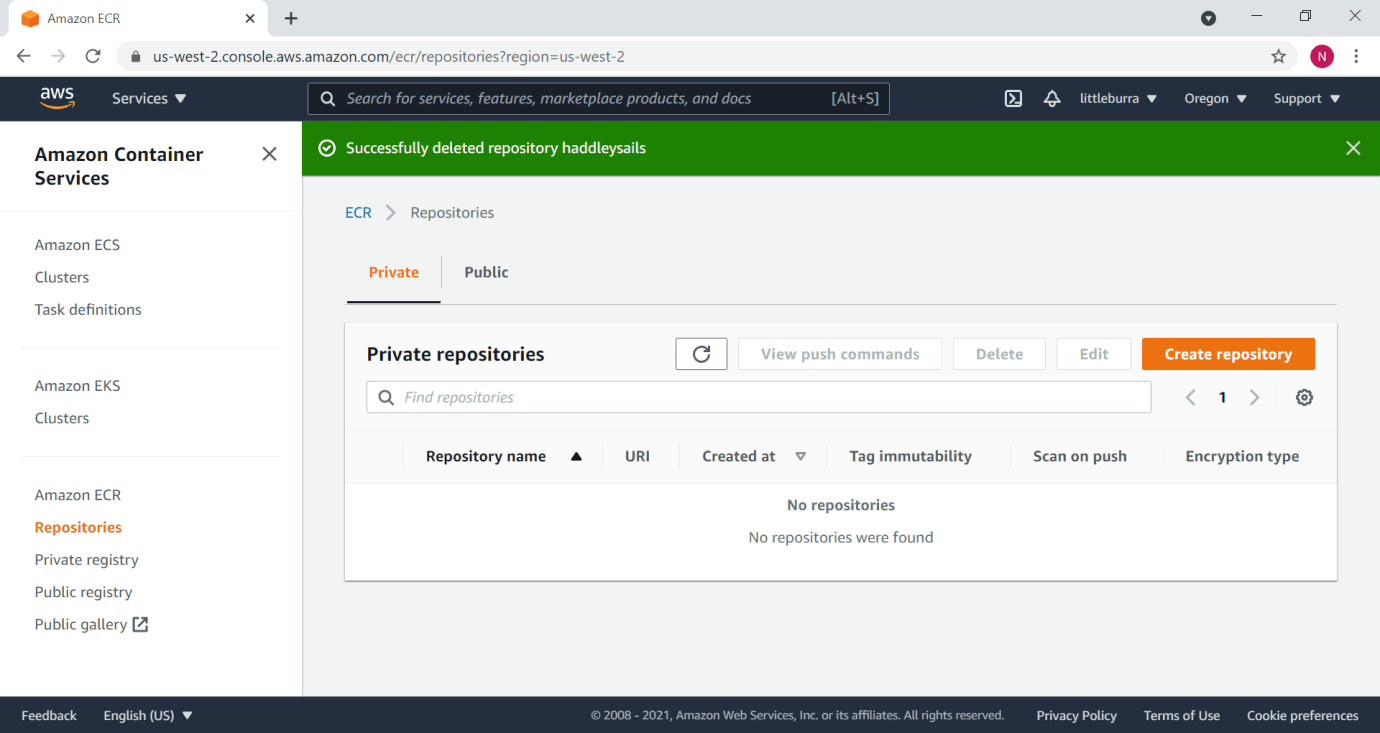Dismiss the green success notification banner
Image resolution: width=1380 pixels, height=733 pixels.
tap(1353, 148)
